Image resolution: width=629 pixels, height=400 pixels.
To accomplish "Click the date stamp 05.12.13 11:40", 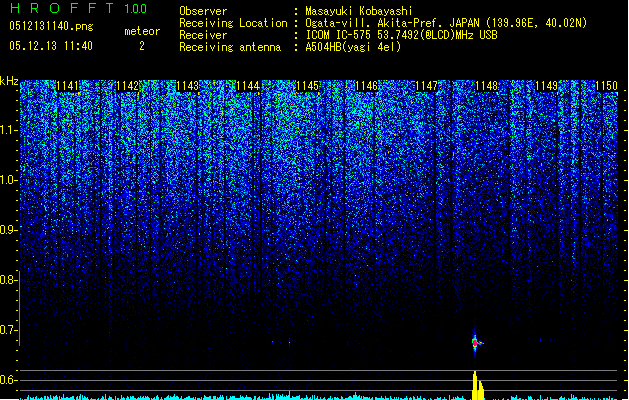I will [51, 46].
